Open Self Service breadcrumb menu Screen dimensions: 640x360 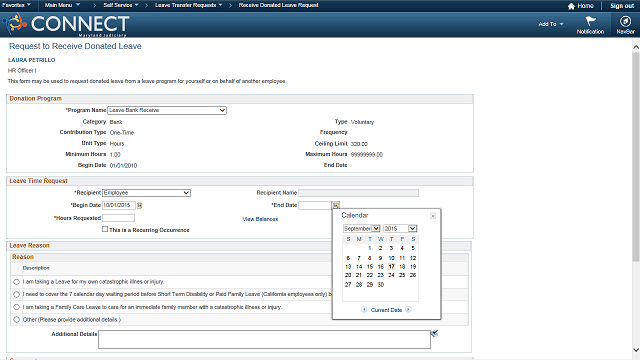pyautogui.click(x=121, y=5)
